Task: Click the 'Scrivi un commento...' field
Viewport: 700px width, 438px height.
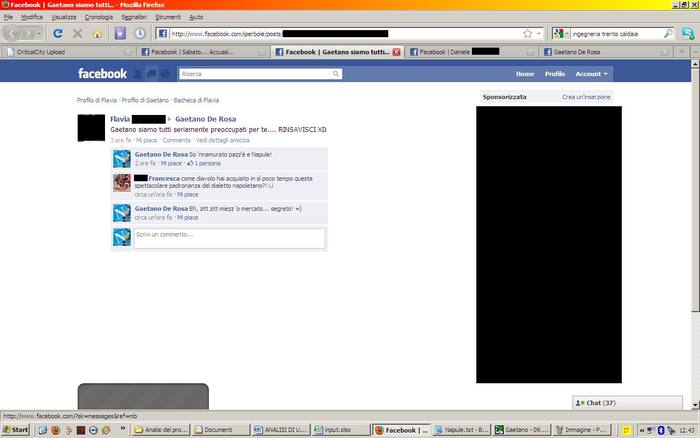Action: pos(229,238)
